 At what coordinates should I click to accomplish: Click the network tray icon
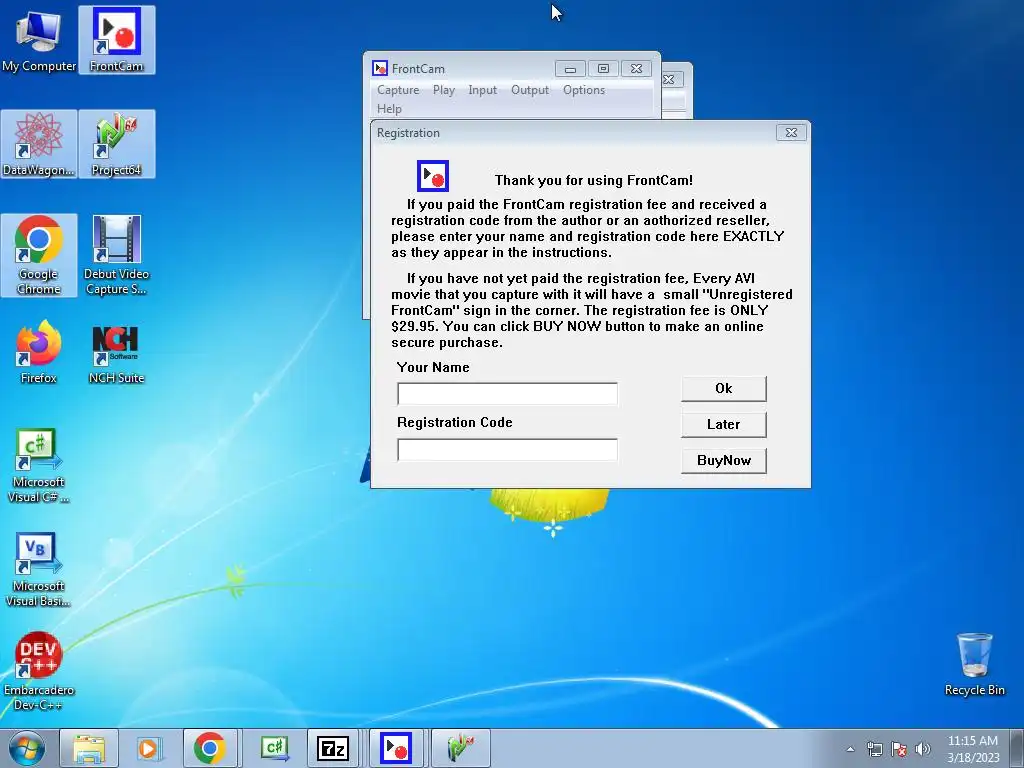coord(874,749)
